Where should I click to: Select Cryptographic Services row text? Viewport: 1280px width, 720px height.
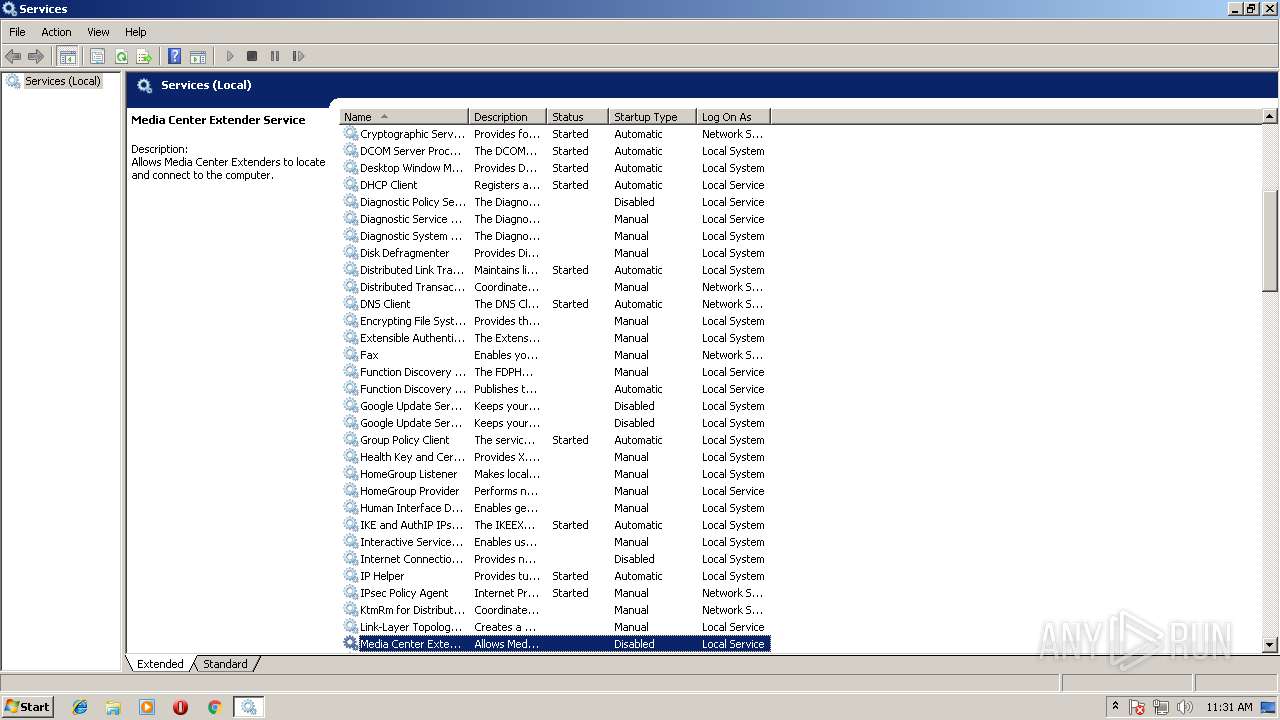click(x=412, y=134)
